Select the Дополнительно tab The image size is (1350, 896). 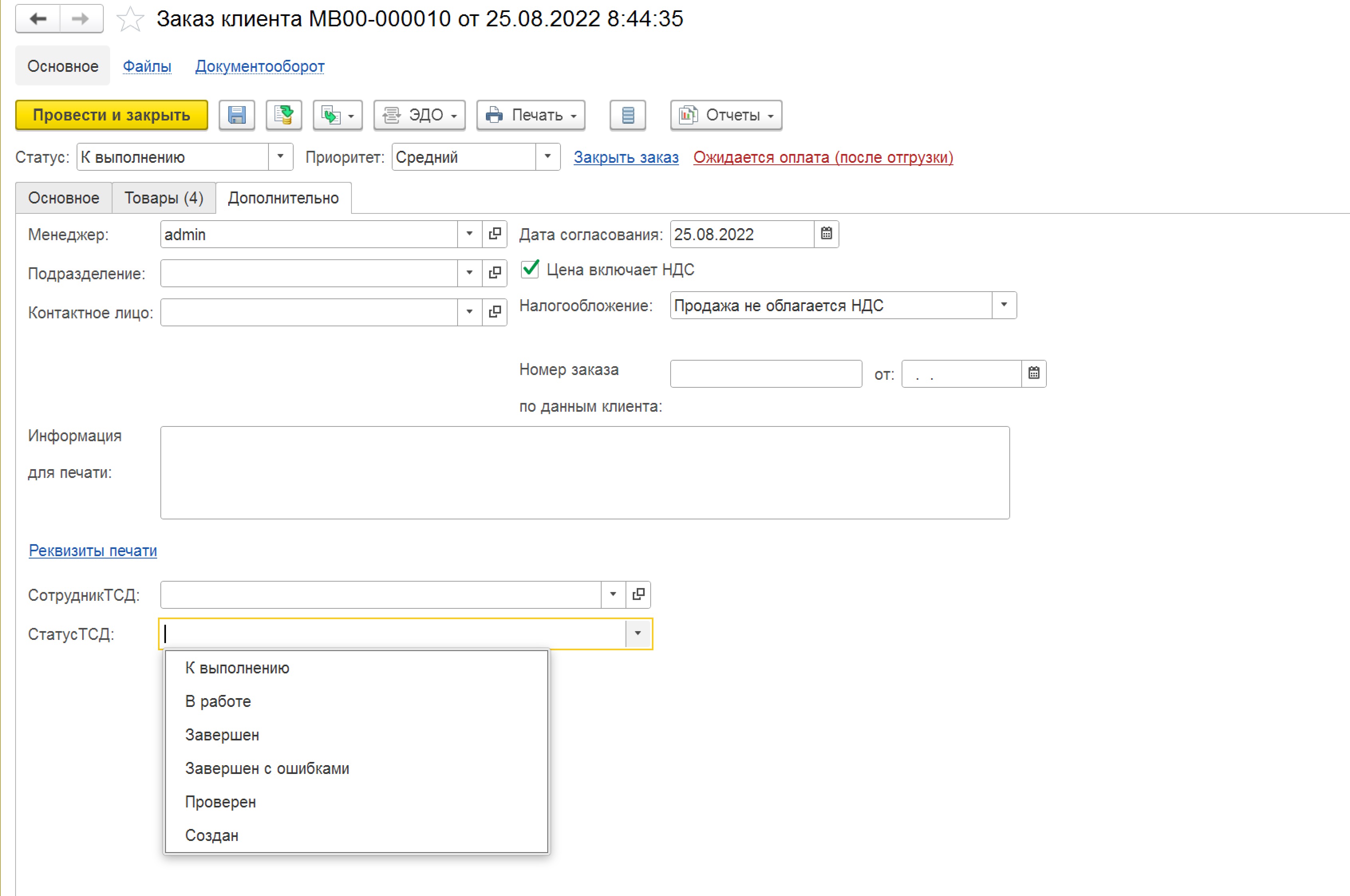click(283, 198)
